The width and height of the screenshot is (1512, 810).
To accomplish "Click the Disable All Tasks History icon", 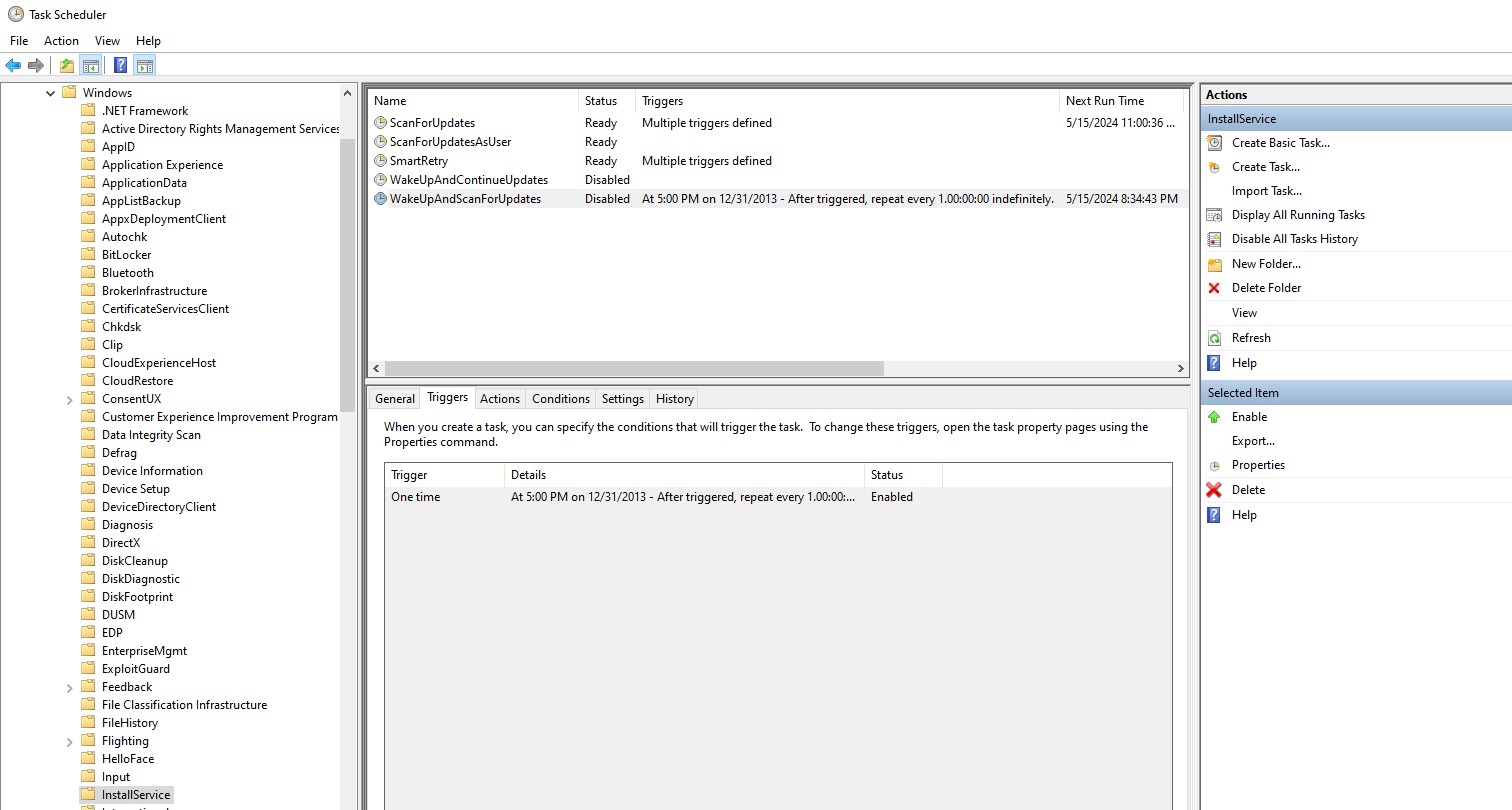I will [x=1213, y=238].
